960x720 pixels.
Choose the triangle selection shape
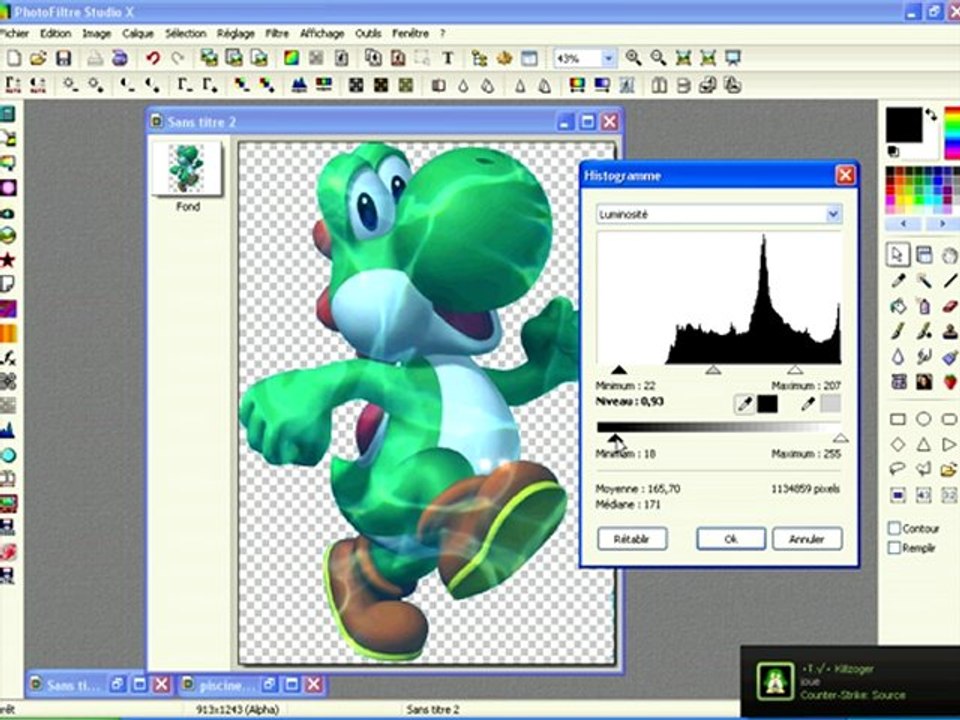(924, 444)
